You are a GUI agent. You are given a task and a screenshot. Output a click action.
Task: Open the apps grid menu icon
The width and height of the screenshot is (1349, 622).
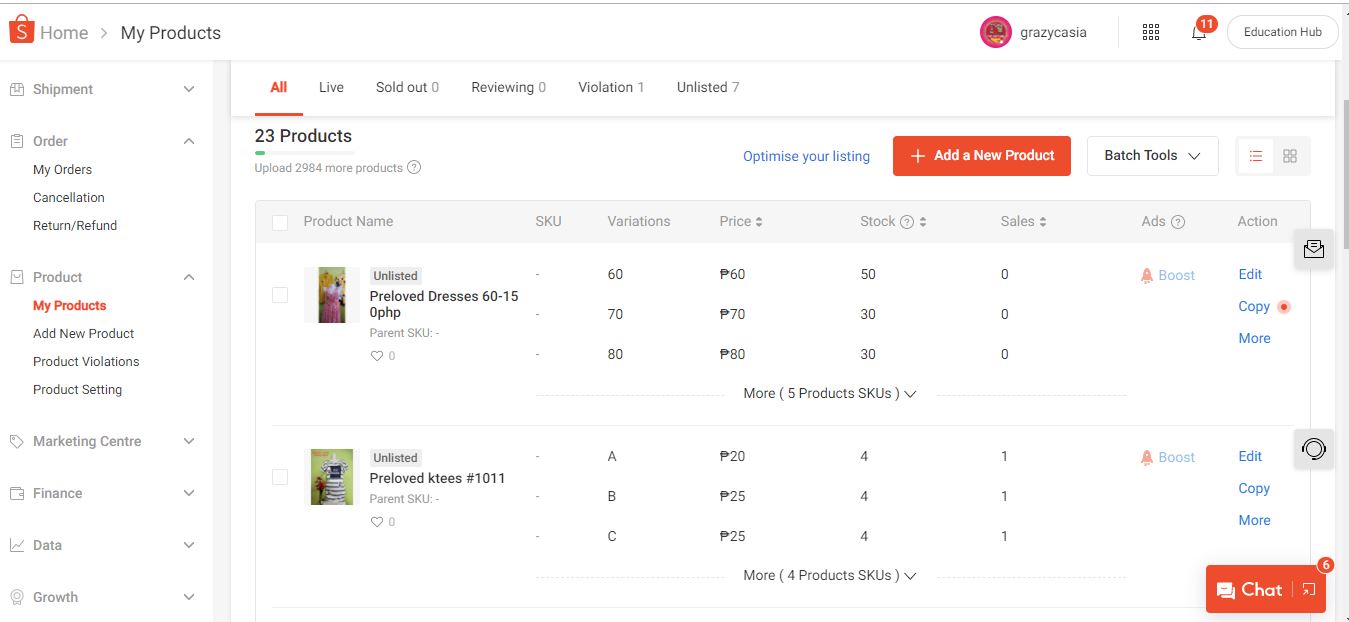tap(1151, 32)
